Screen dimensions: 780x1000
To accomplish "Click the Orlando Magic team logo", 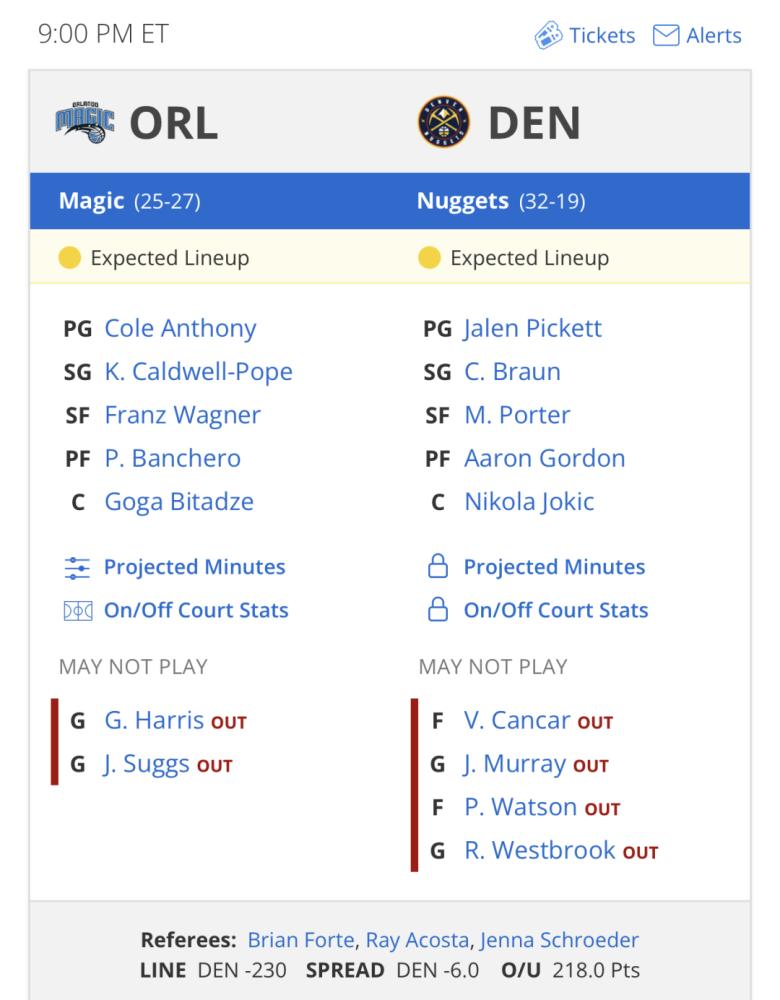I will (85, 122).
